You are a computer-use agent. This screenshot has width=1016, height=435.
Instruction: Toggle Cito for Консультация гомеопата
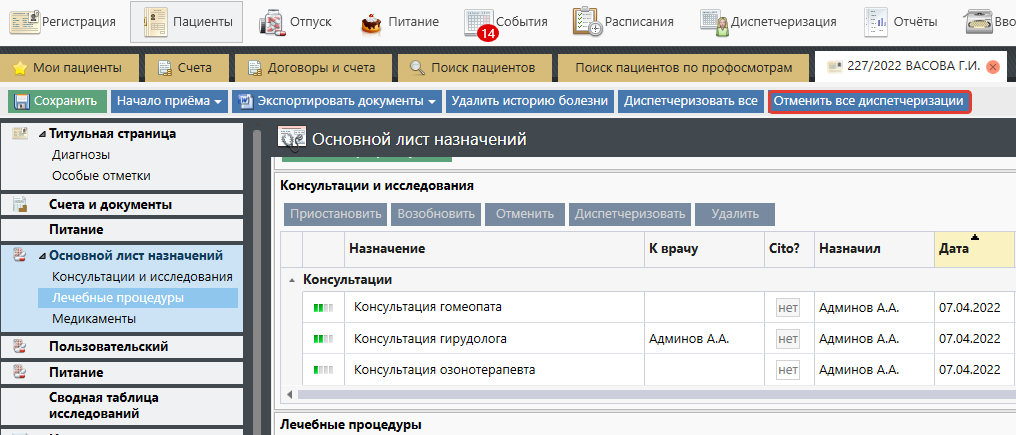pyautogui.click(x=788, y=308)
